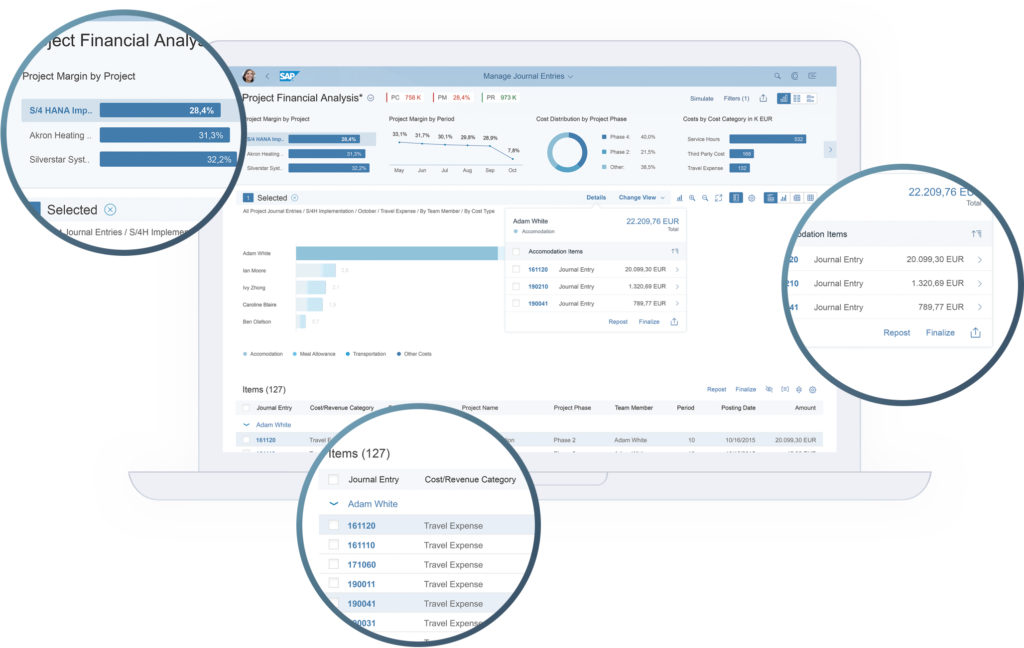Screen dimensions: 1024x648
Task: Open chart settings gear in Selected toolbar
Action: [751, 198]
